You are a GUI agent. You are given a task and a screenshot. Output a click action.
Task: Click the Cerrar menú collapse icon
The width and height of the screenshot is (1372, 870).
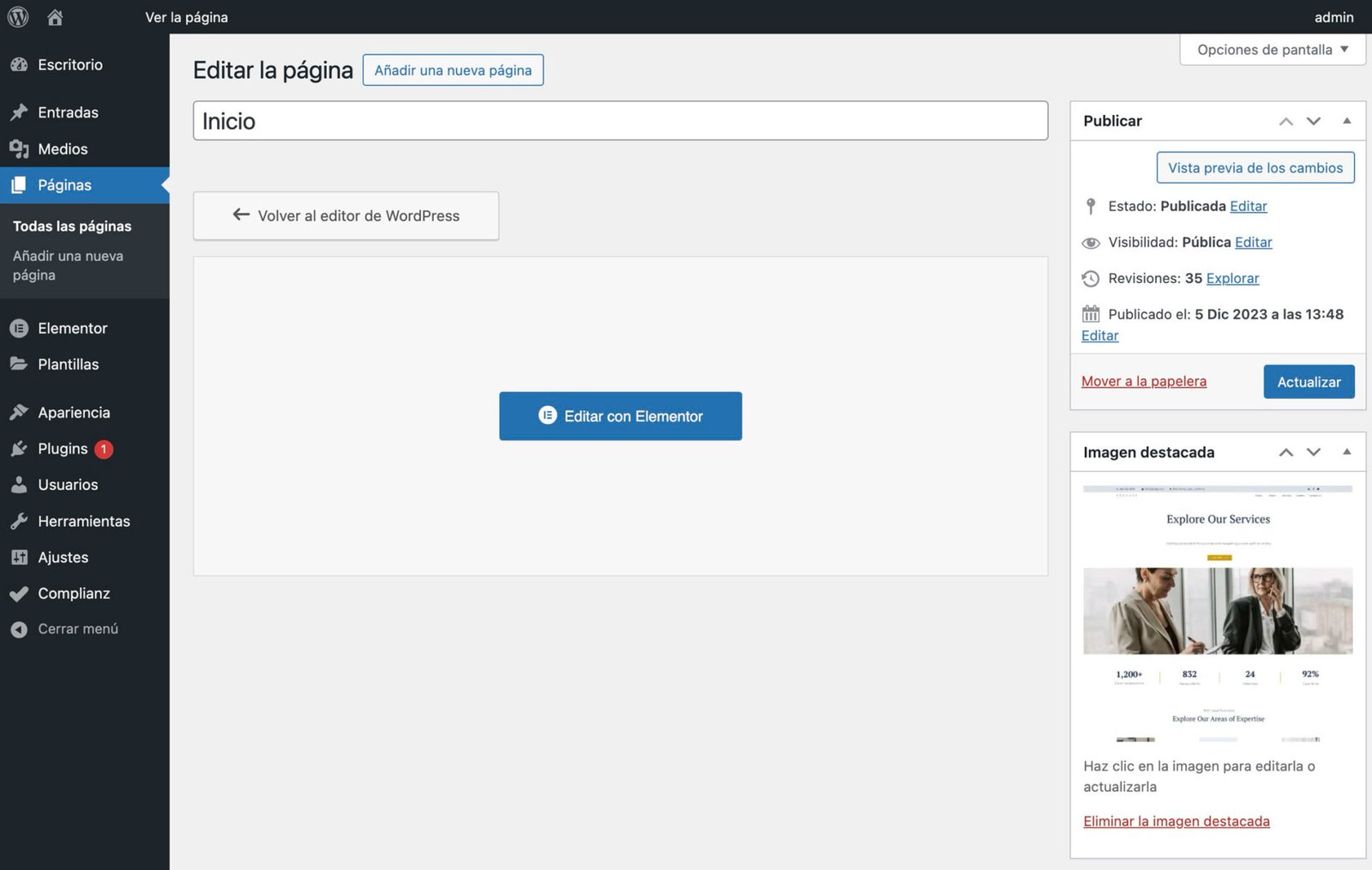click(19, 630)
